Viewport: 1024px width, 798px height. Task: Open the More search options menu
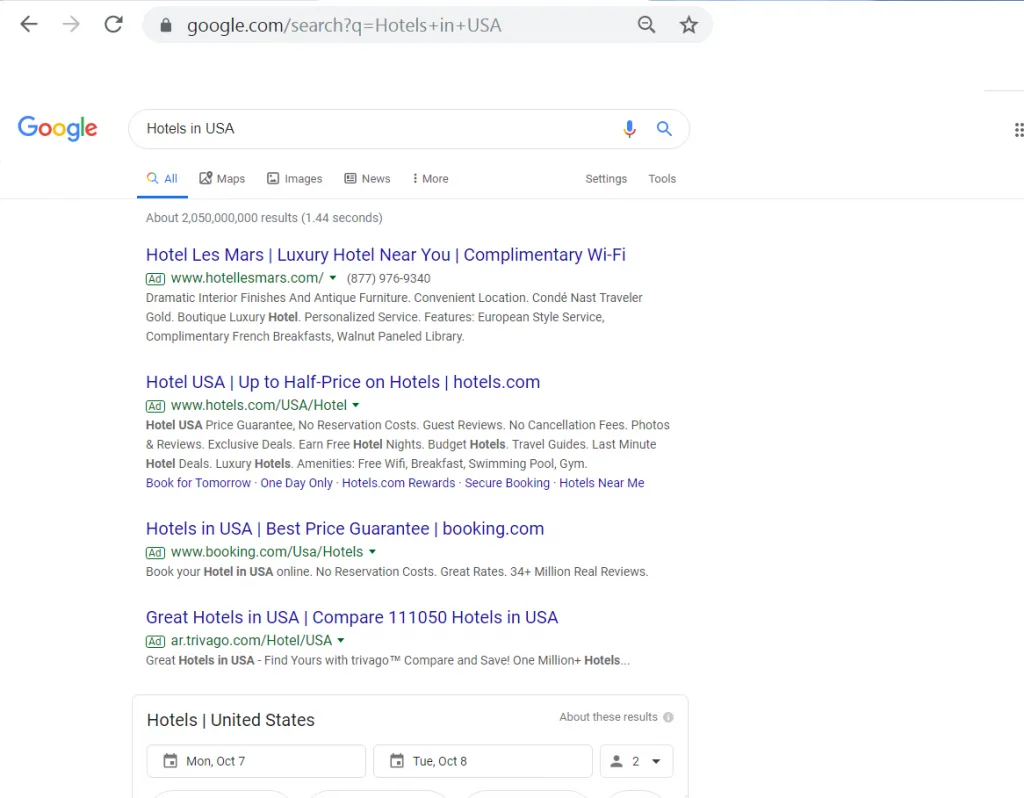(430, 179)
